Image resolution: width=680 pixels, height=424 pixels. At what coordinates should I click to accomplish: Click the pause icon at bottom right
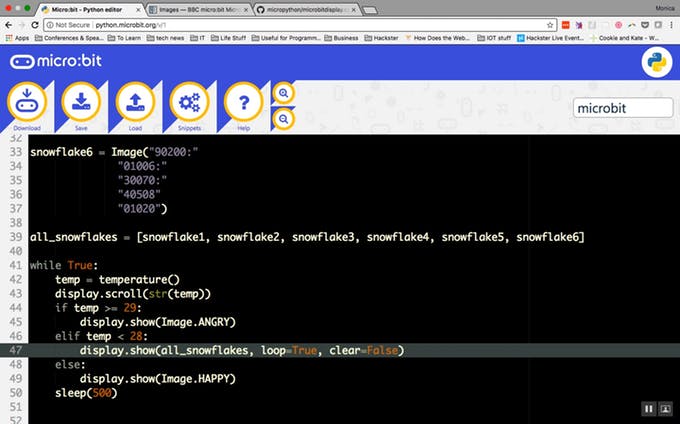(649, 409)
